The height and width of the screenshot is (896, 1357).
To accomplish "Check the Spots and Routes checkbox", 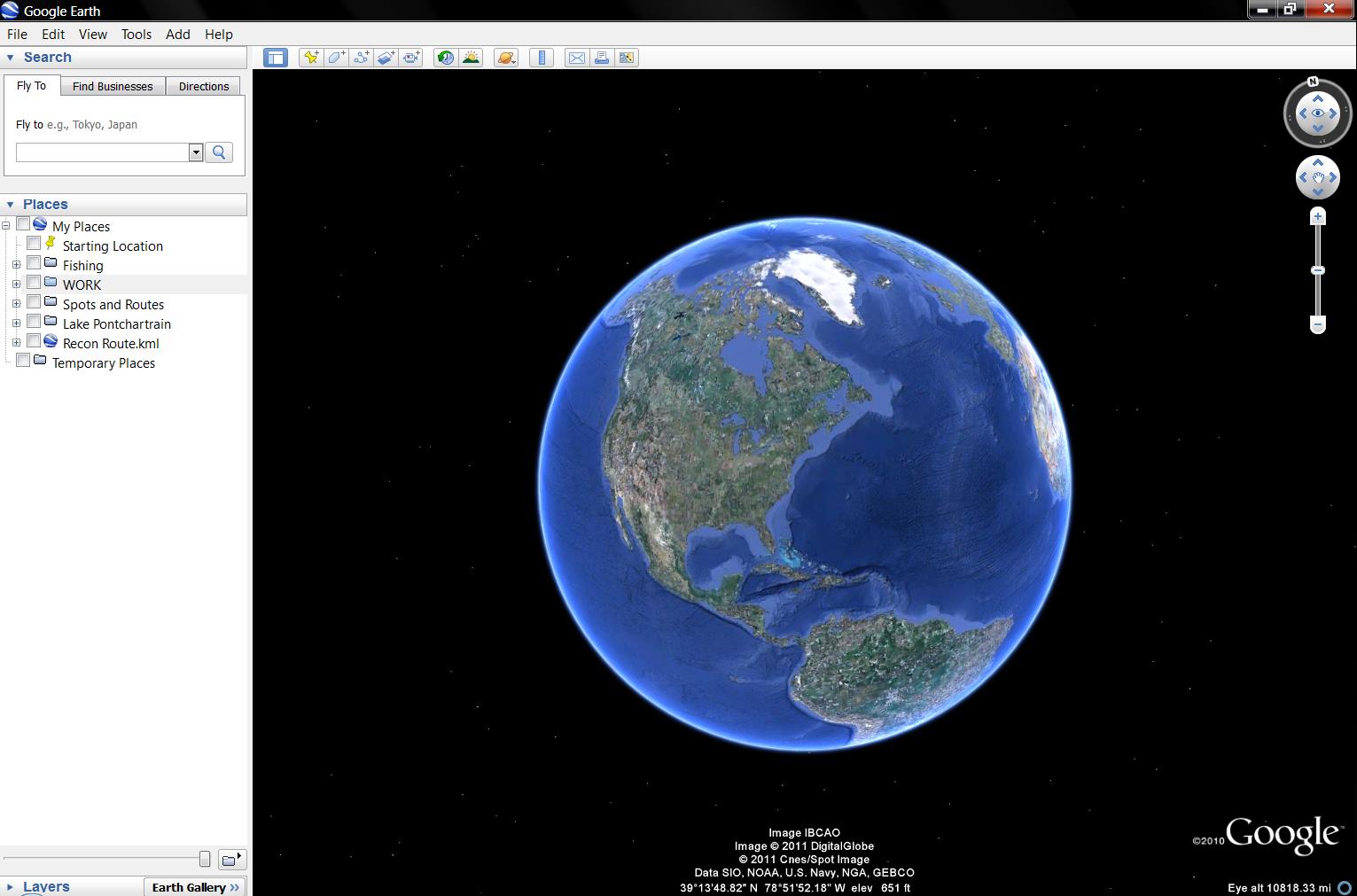I will pyautogui.click(x=34, y=303).
